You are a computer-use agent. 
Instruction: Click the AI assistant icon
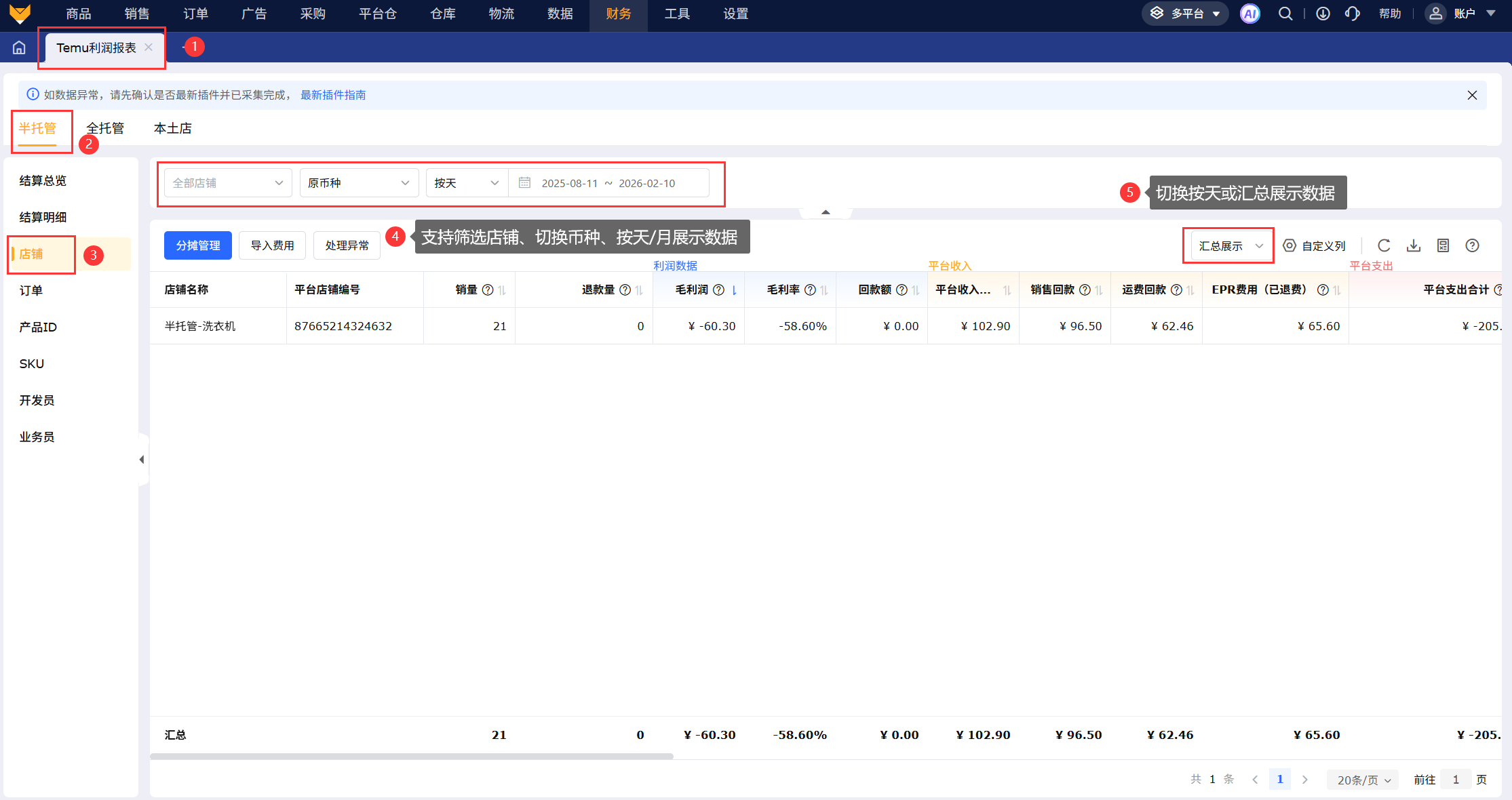pos(1249,14)
